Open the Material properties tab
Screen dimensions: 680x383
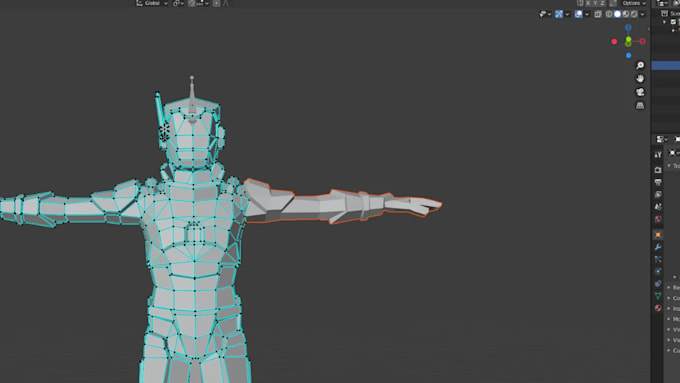pyautogui.click(x=658, y=308)
